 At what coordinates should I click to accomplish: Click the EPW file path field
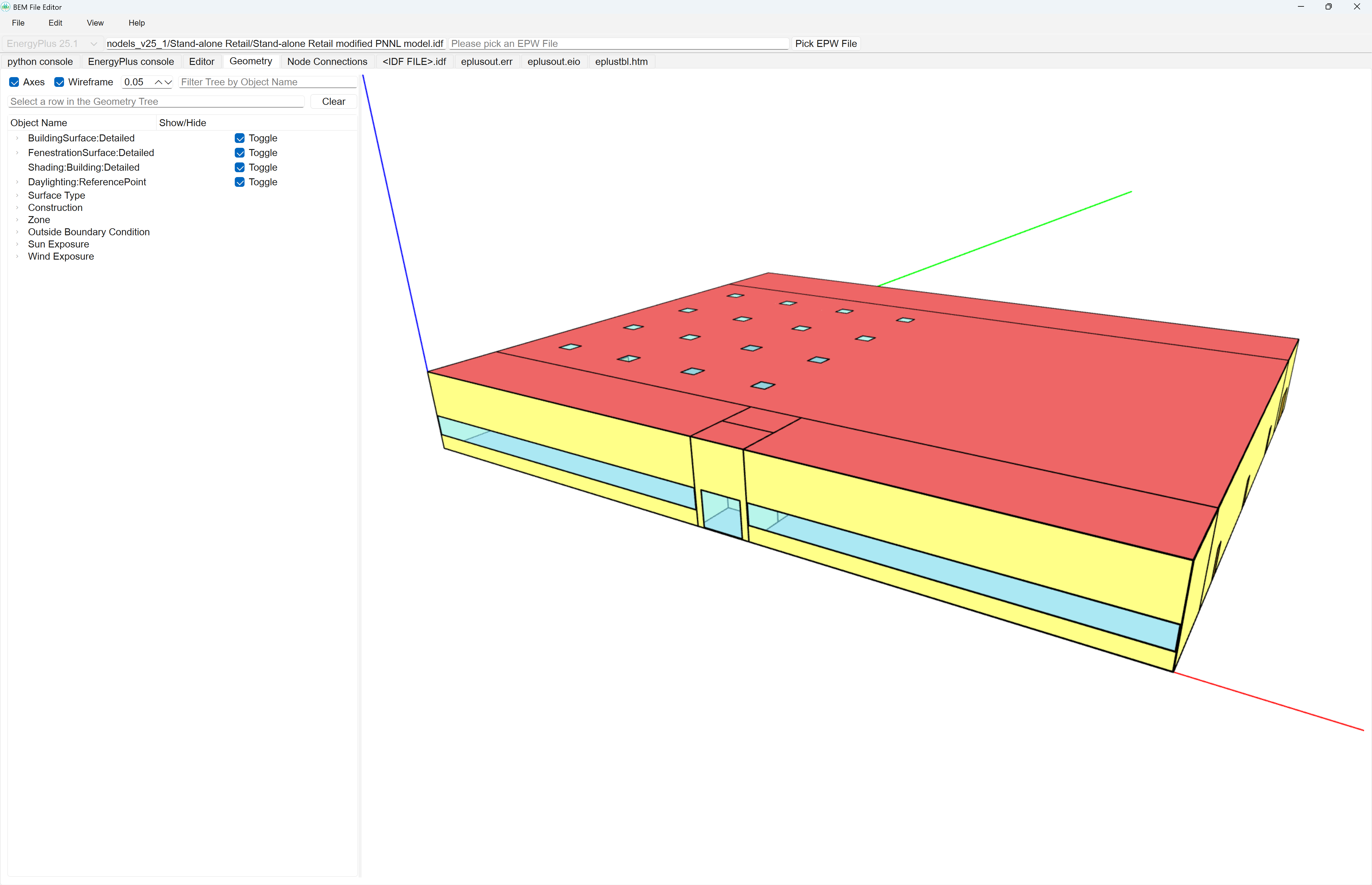618,44
